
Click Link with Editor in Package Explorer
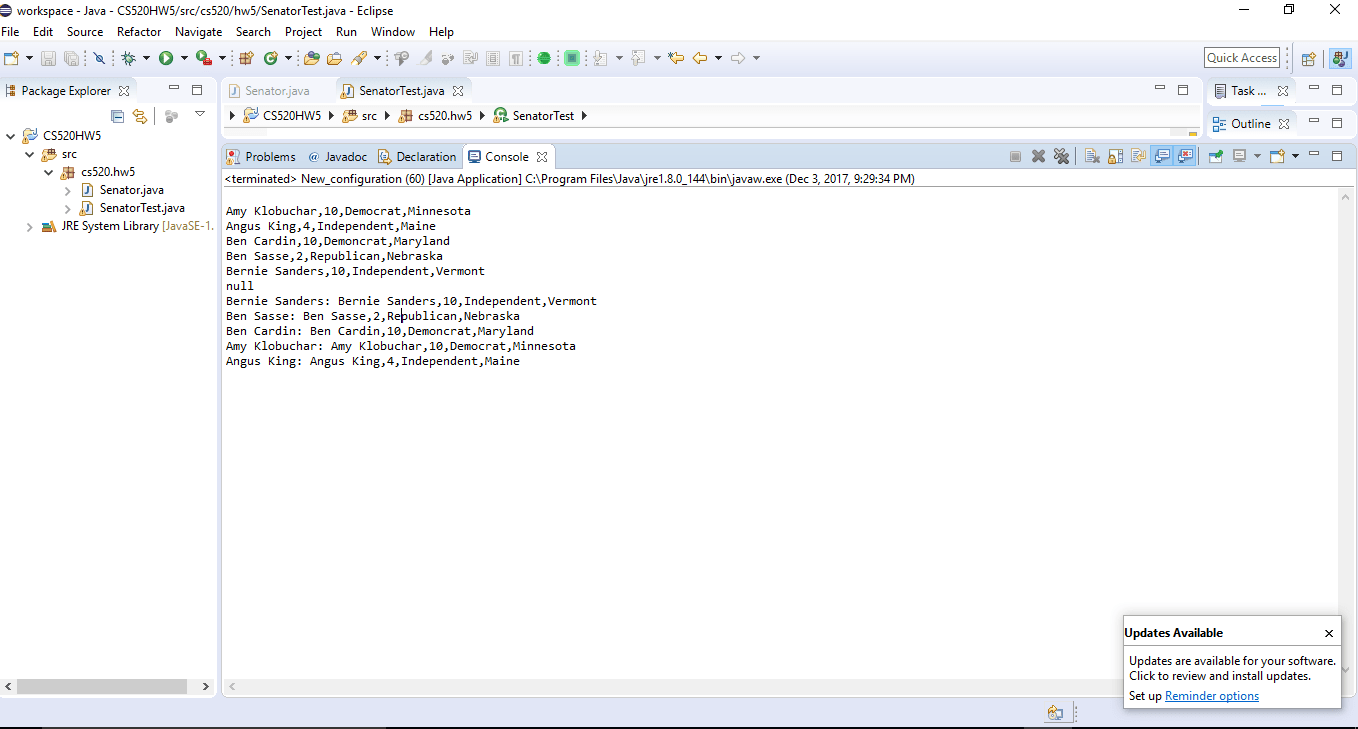140,116
